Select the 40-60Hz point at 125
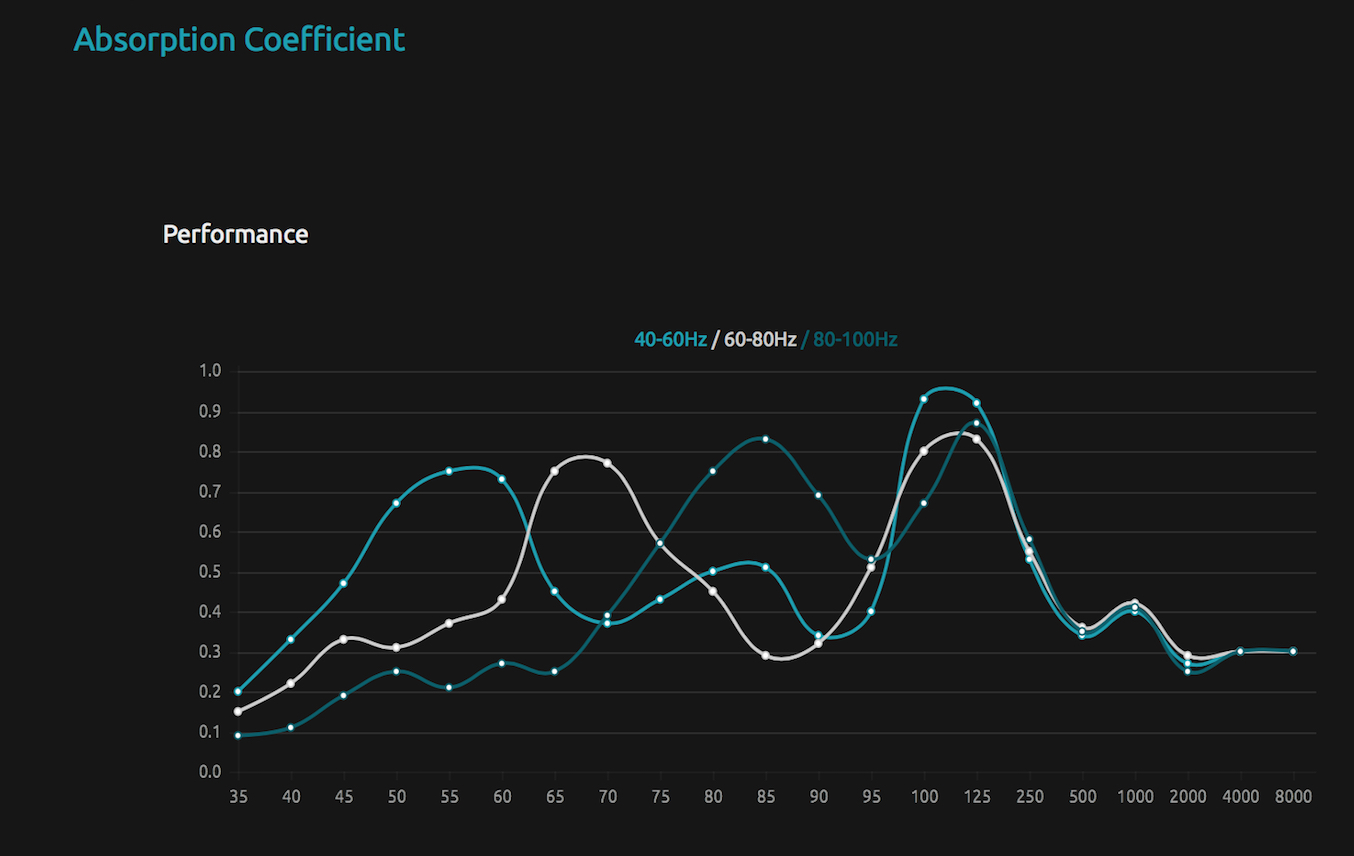 (x=977, y=403)
